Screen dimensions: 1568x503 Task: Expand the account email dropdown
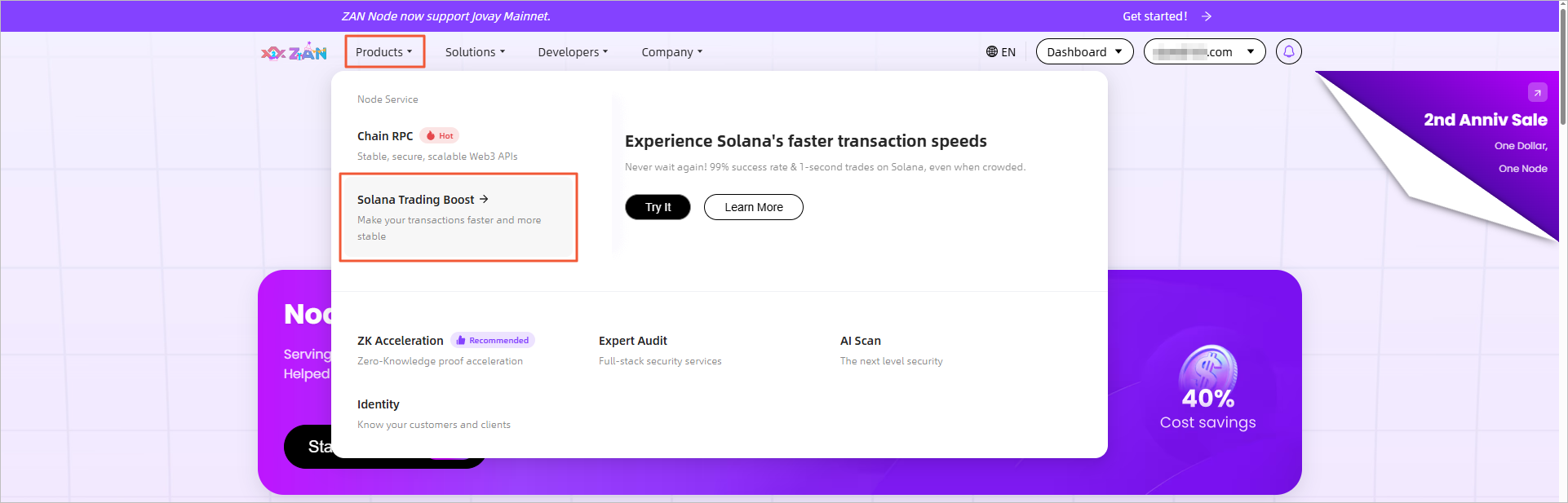coord(1204,51)
